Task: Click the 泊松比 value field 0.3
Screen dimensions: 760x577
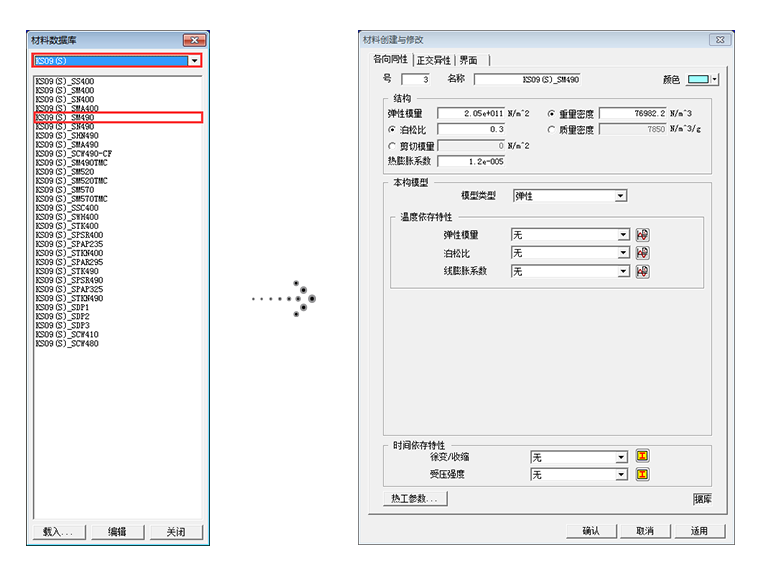Action: click(471, 129)
